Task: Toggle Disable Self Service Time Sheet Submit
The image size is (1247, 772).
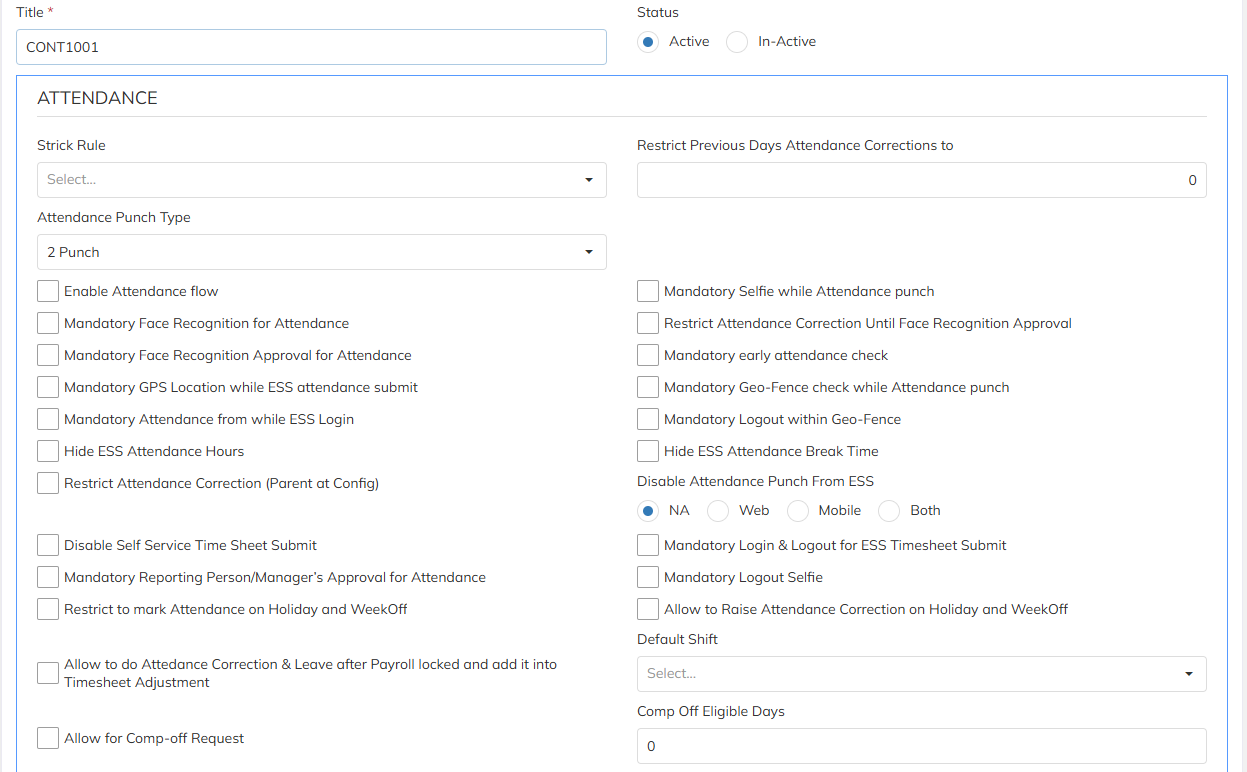Action: (x=48, y=545)
